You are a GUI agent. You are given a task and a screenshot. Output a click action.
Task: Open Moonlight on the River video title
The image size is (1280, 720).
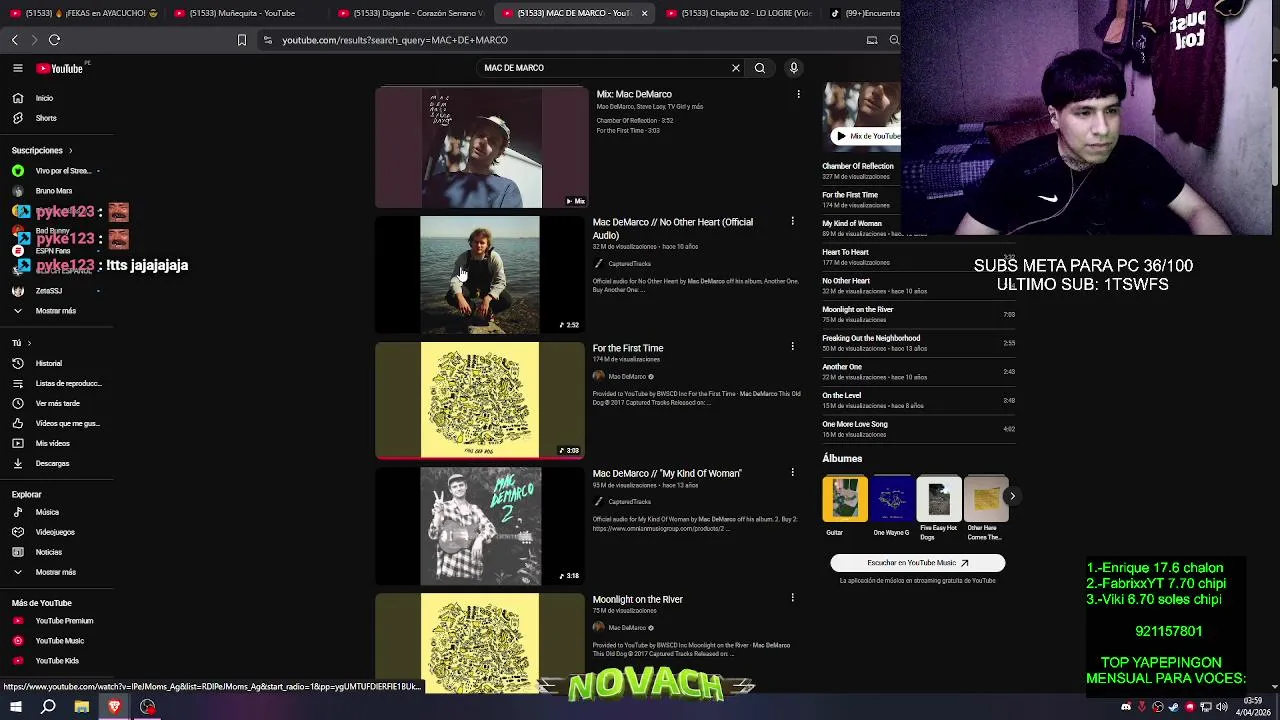click(637, 599)
